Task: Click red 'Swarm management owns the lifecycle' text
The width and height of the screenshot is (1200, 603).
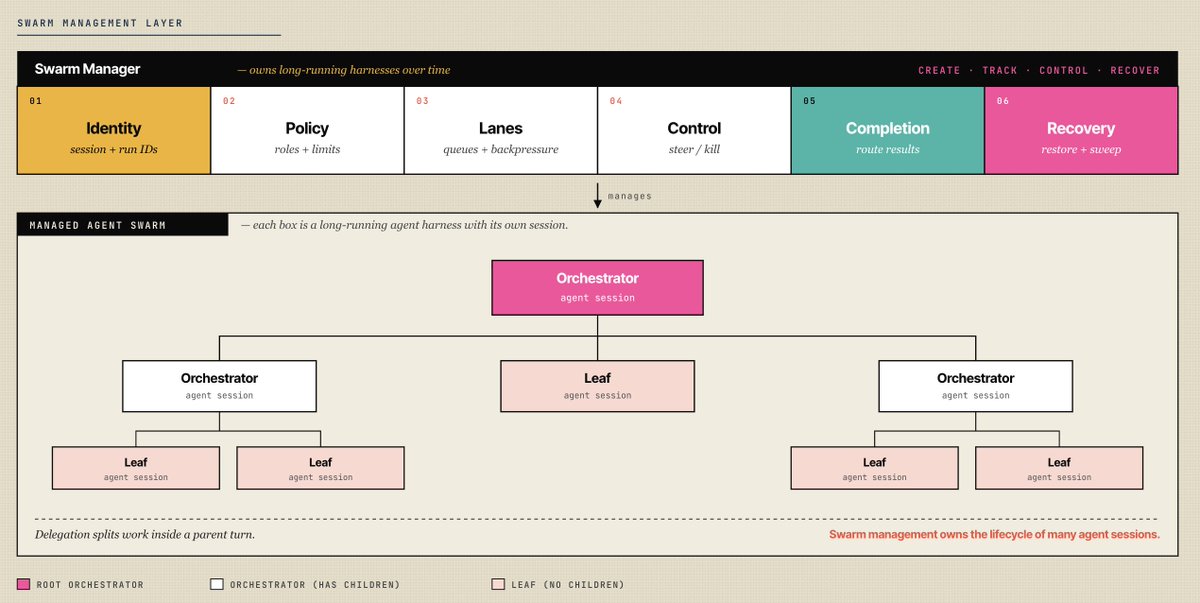Action: pos(994,535)
